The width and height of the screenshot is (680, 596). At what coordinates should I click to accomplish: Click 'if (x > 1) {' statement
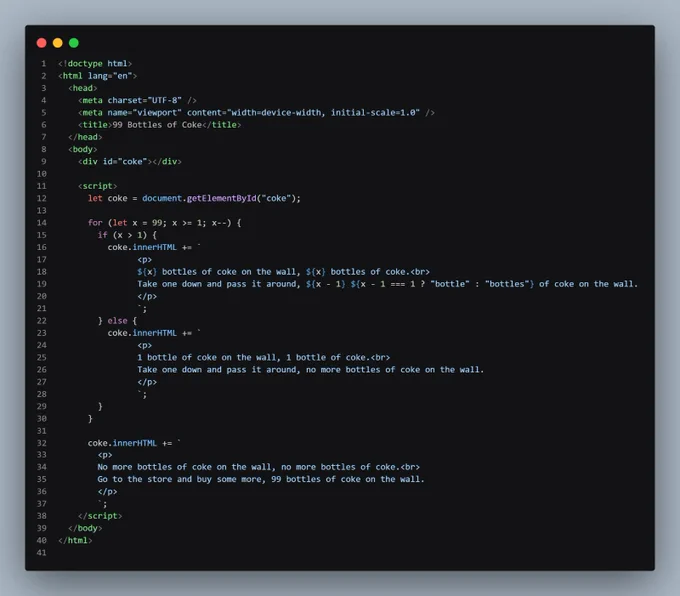click(127, 235)
